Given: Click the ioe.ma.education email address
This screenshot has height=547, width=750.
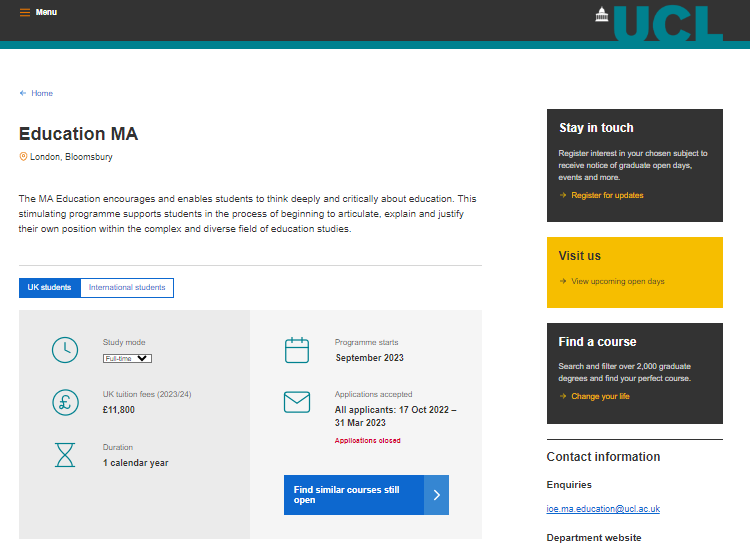Looking at the screenshot, I should coord(603,509).
